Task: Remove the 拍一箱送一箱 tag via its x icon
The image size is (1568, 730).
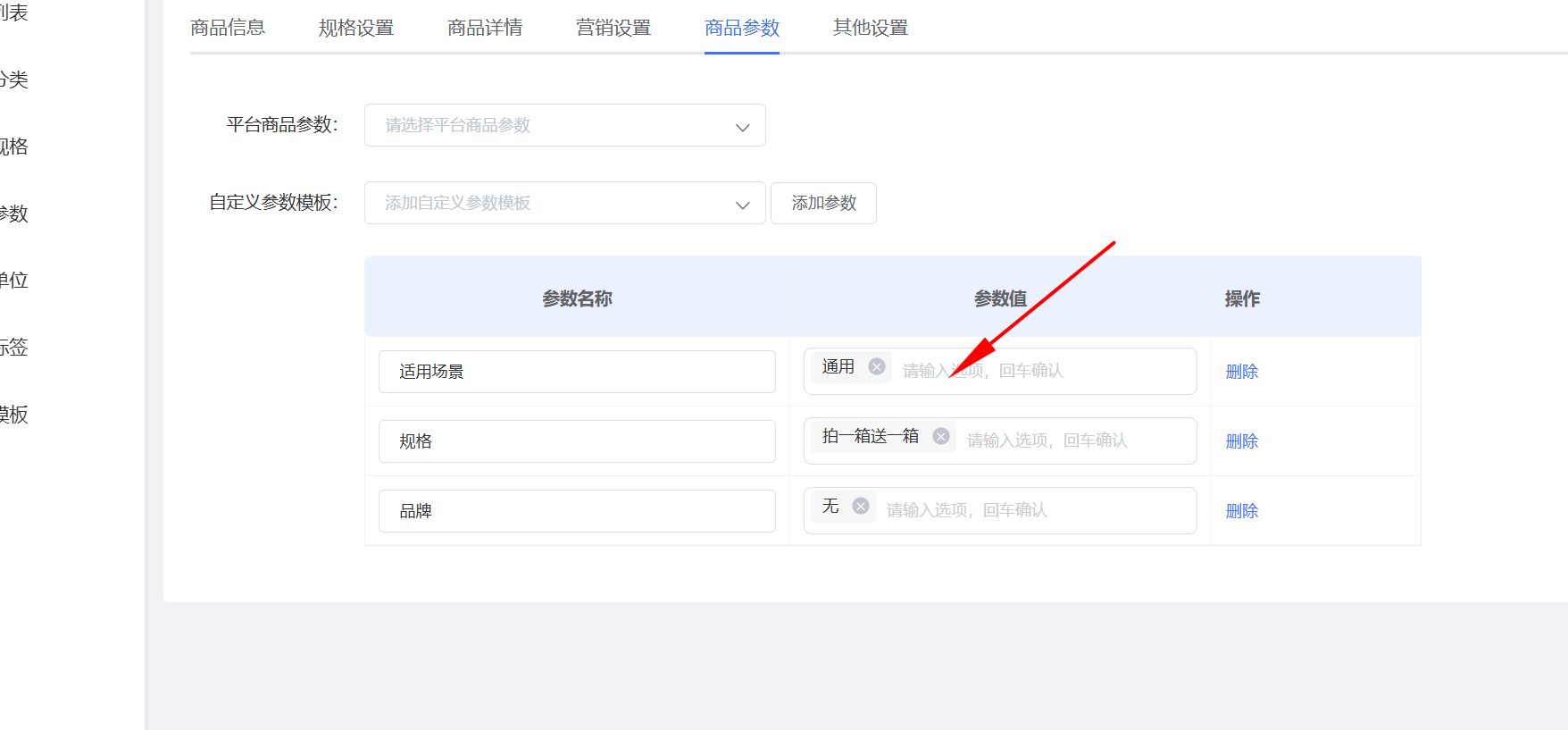Action: pos(941,436)
